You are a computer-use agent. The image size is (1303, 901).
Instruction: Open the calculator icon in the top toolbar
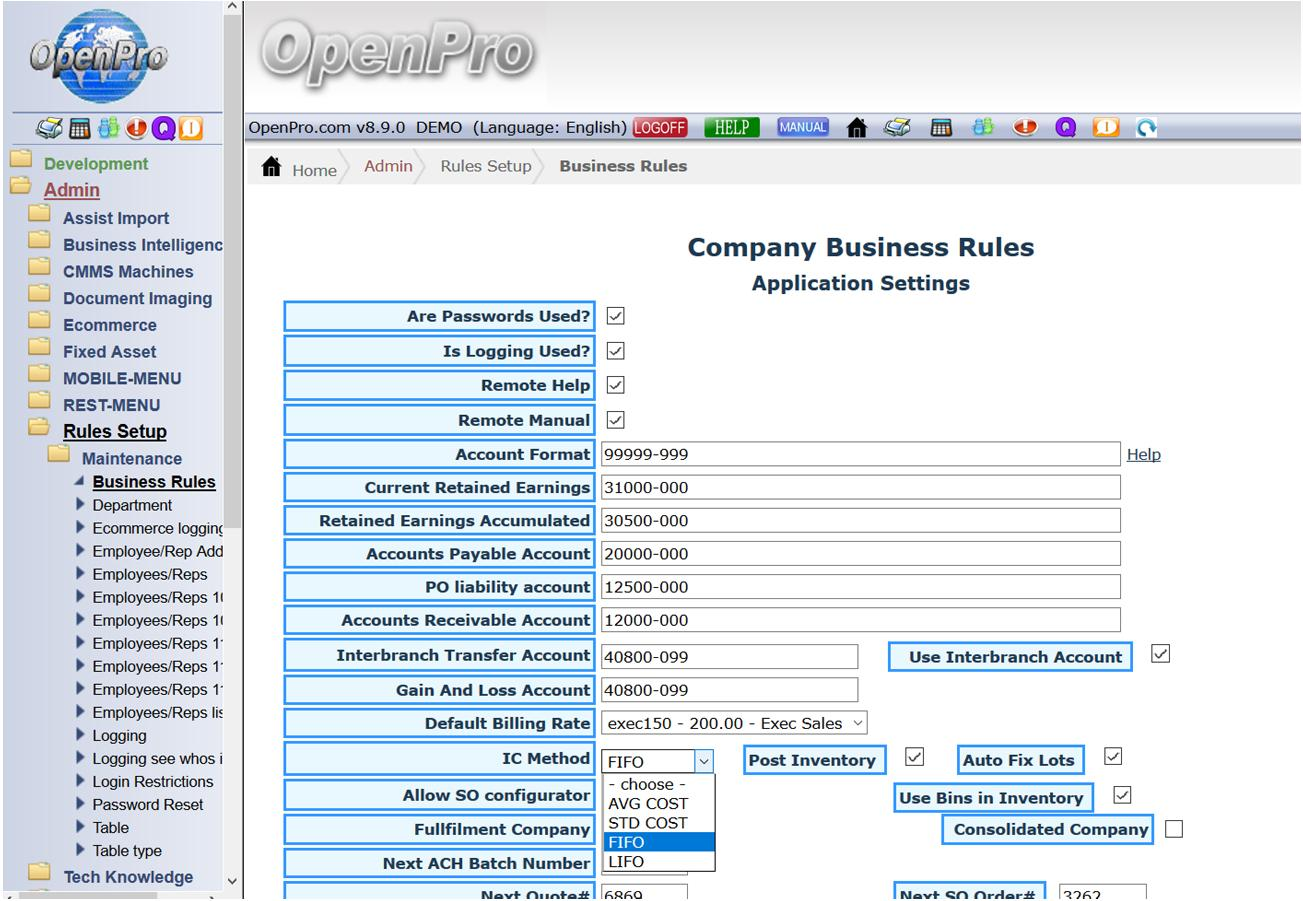[941, 128]
